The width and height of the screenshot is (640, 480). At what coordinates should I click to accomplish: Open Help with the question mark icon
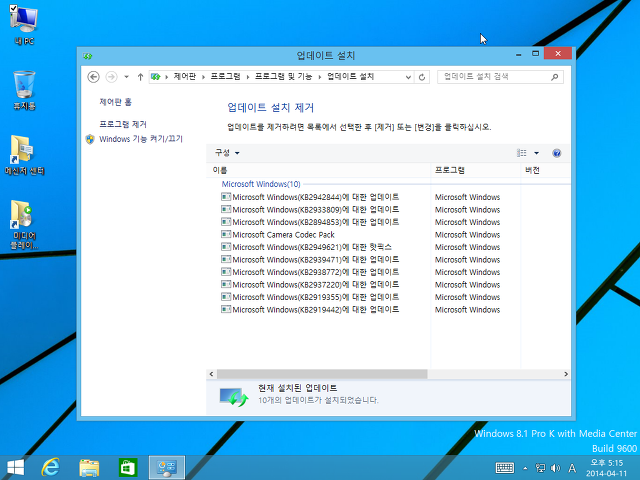click(556, 153)
